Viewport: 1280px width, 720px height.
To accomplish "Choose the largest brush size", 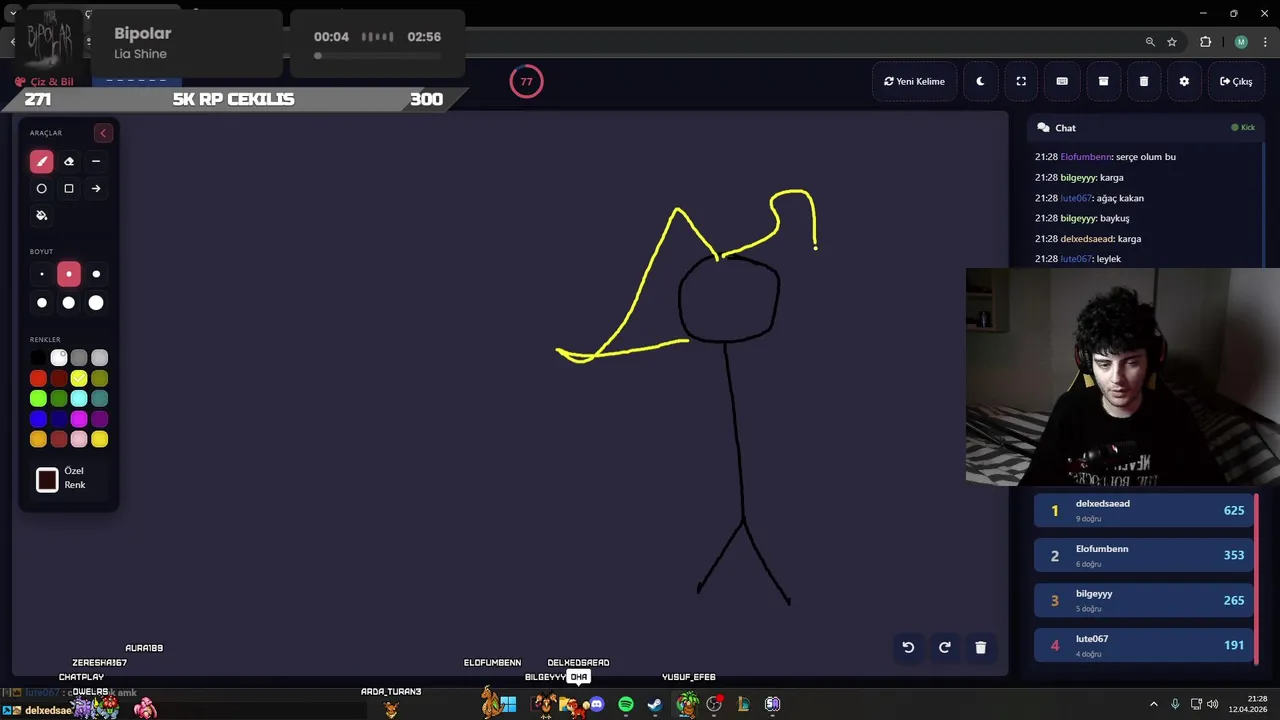I will [x=96, y=303].
